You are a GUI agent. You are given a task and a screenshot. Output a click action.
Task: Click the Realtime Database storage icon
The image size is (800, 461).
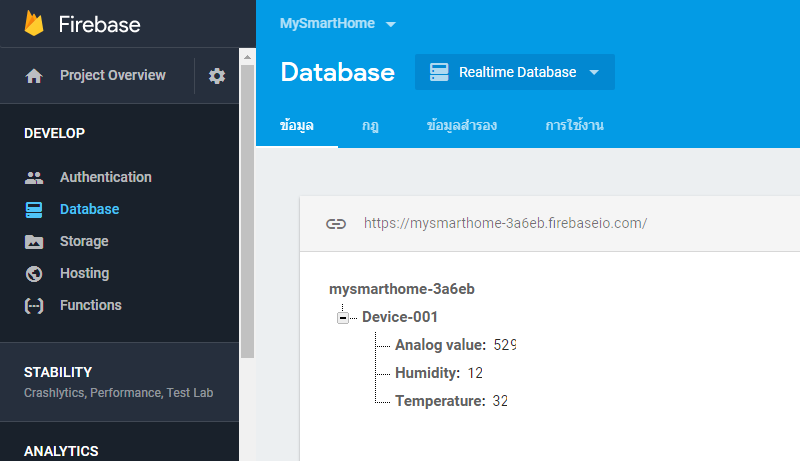coord(439,72)
